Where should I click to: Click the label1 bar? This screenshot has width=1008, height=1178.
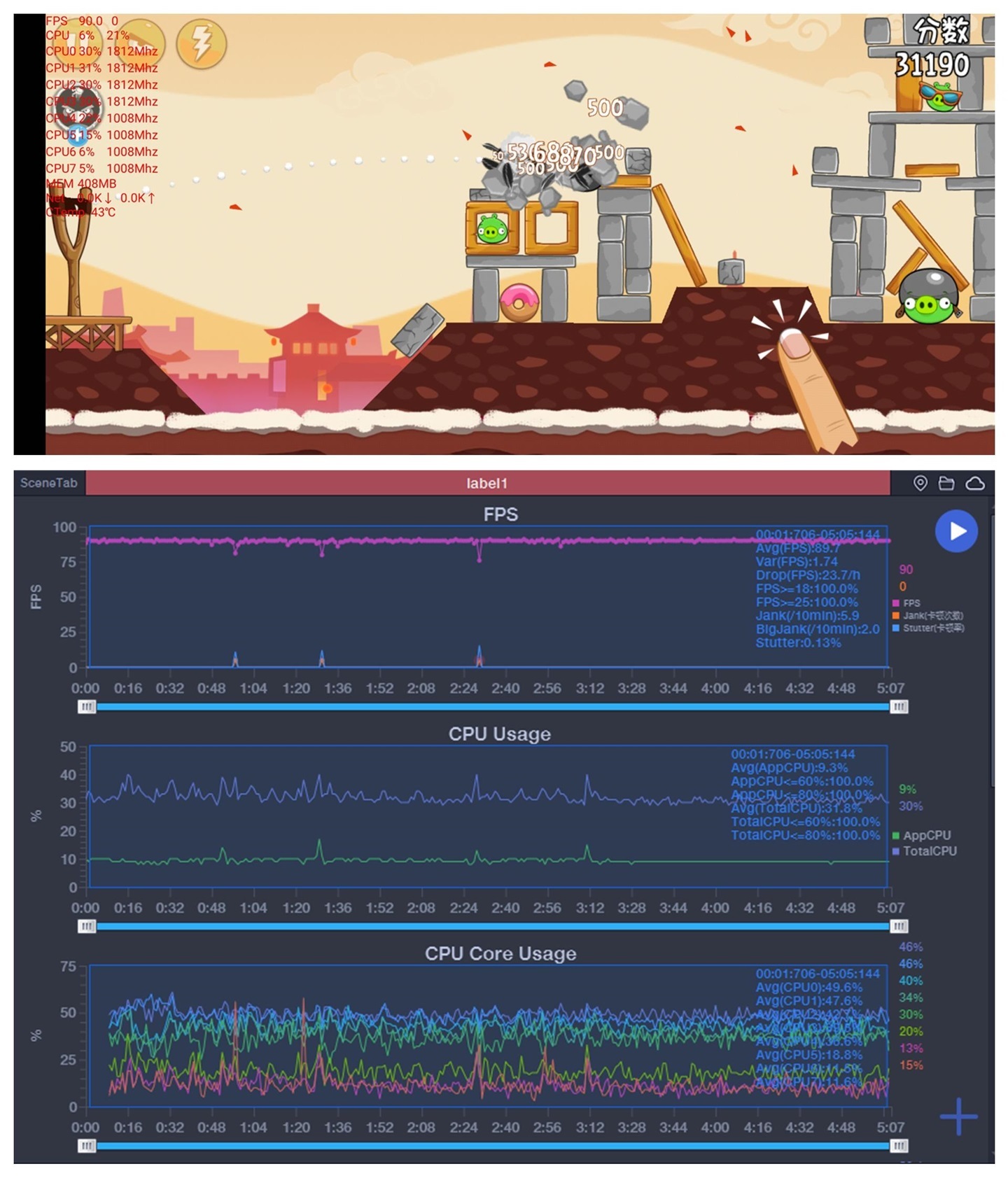(x=487, y=483)
